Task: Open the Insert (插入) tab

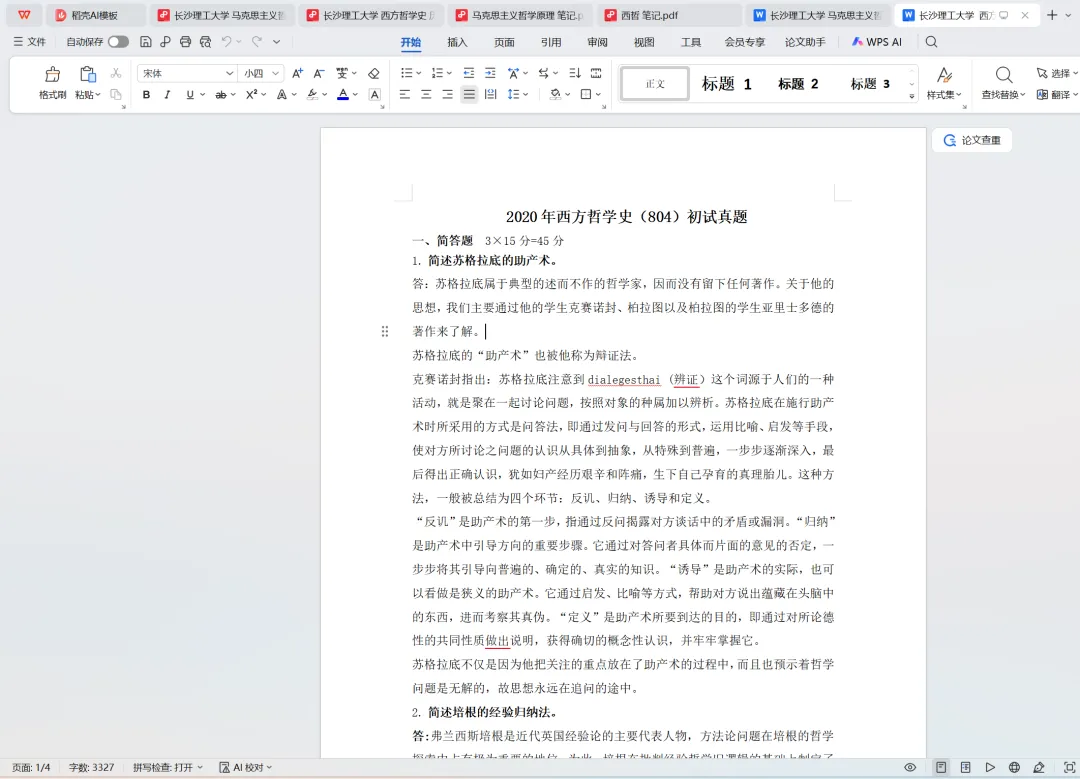Action: pyautogui.click(x=457, y=42)
